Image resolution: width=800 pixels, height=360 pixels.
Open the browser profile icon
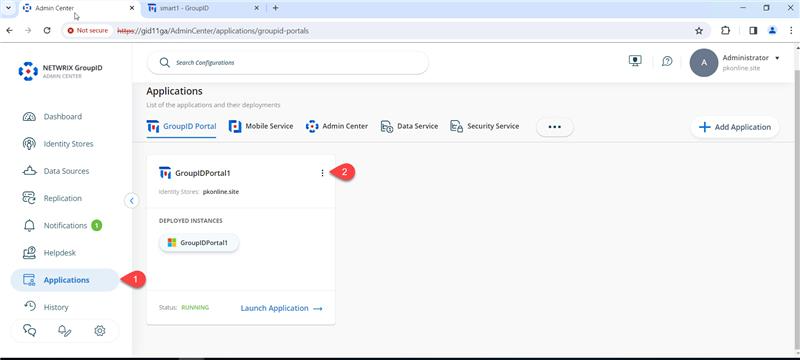[772, 31]
